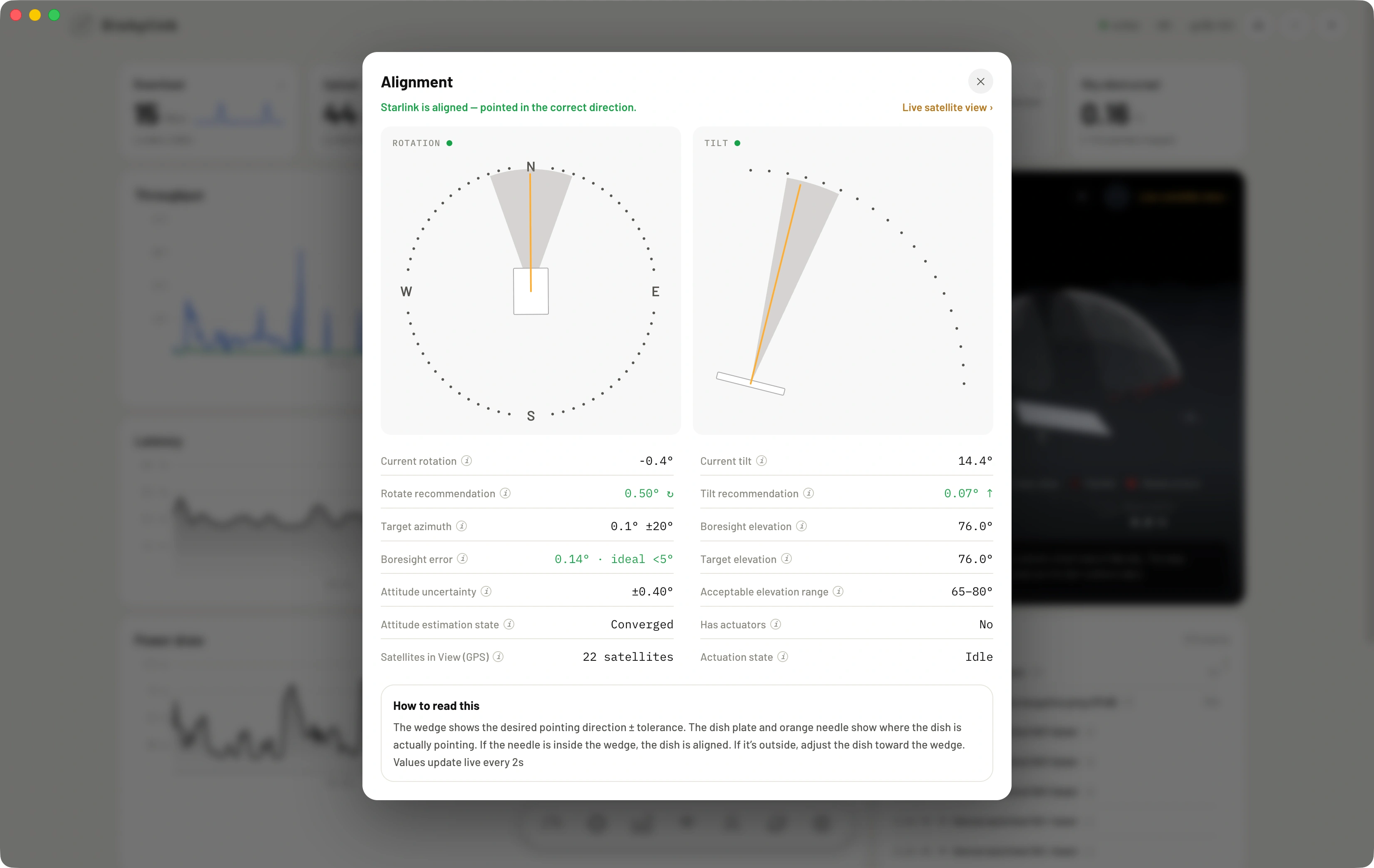The width and height of the screenshot is (1374, 868).
Task: Click the clockwise rotate arrow icon
Action: coord(670,494)
